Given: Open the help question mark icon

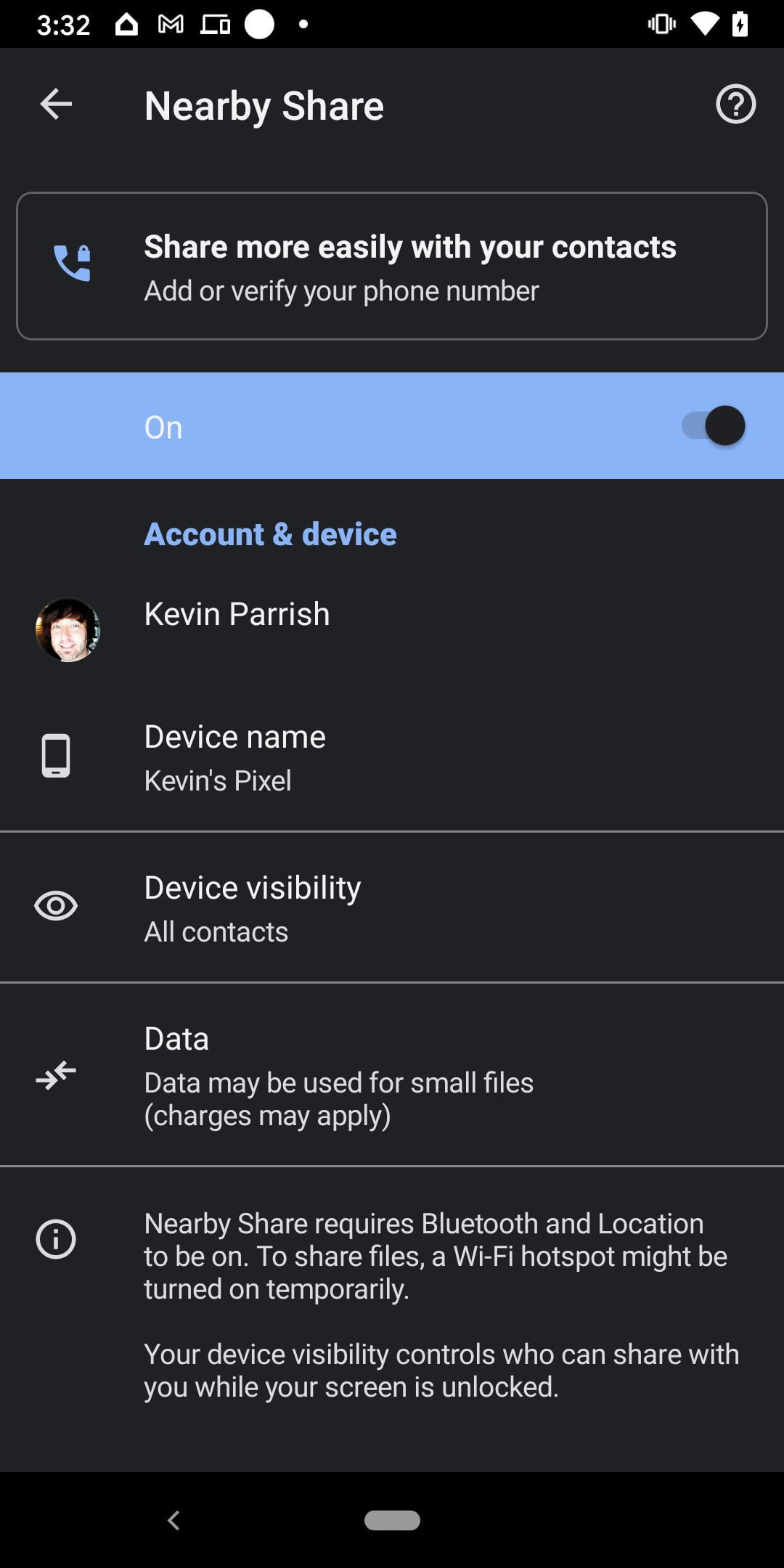Looking at the screenshot, I should pyautogui.click(x=735, y=105).
